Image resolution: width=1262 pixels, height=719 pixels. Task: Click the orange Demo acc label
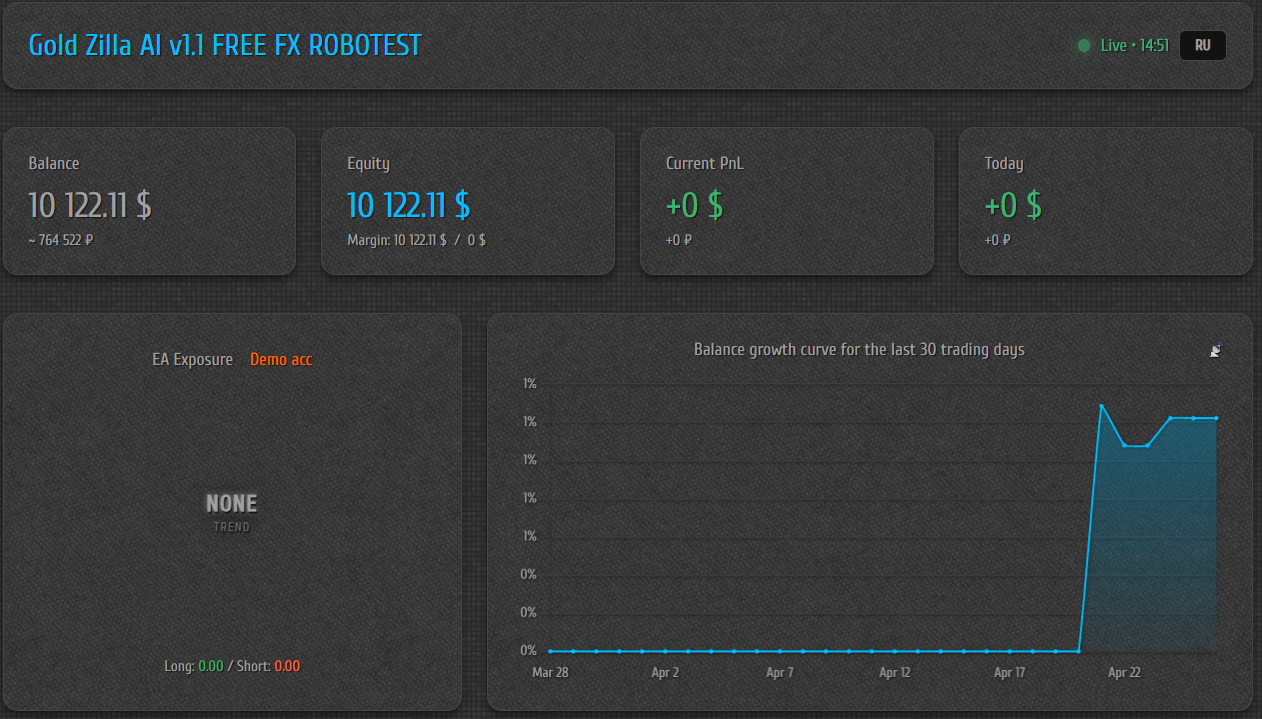pos(281,359)
